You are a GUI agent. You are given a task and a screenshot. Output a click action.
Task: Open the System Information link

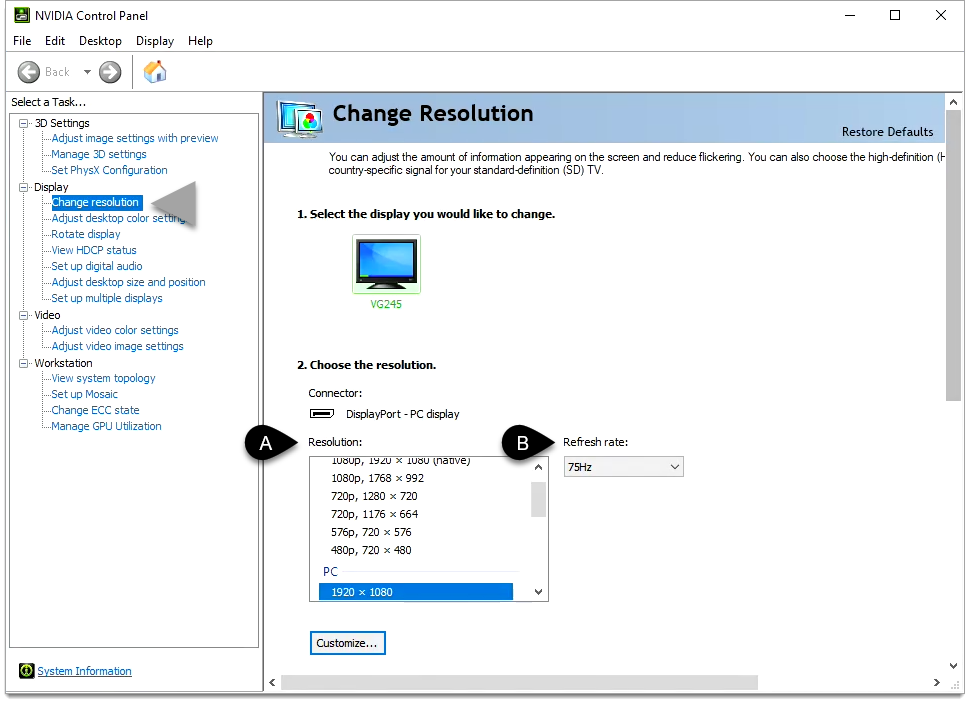click(x=84, y=671)
